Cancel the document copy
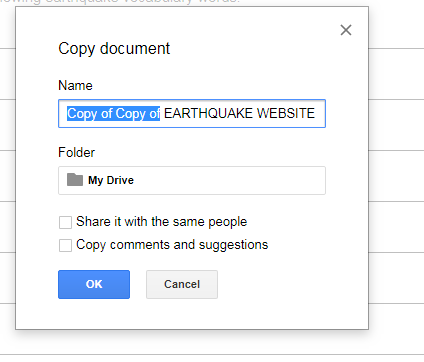 tap(182, 284)
